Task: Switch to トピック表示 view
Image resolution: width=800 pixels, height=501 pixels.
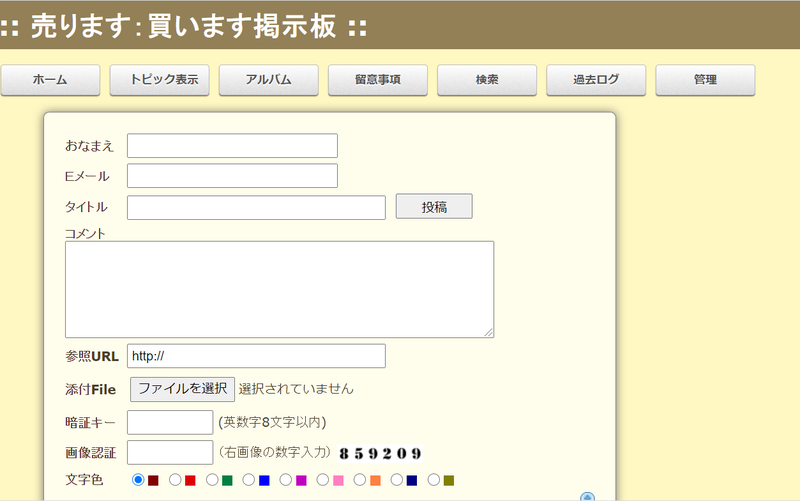Action: tap(159, 80)
